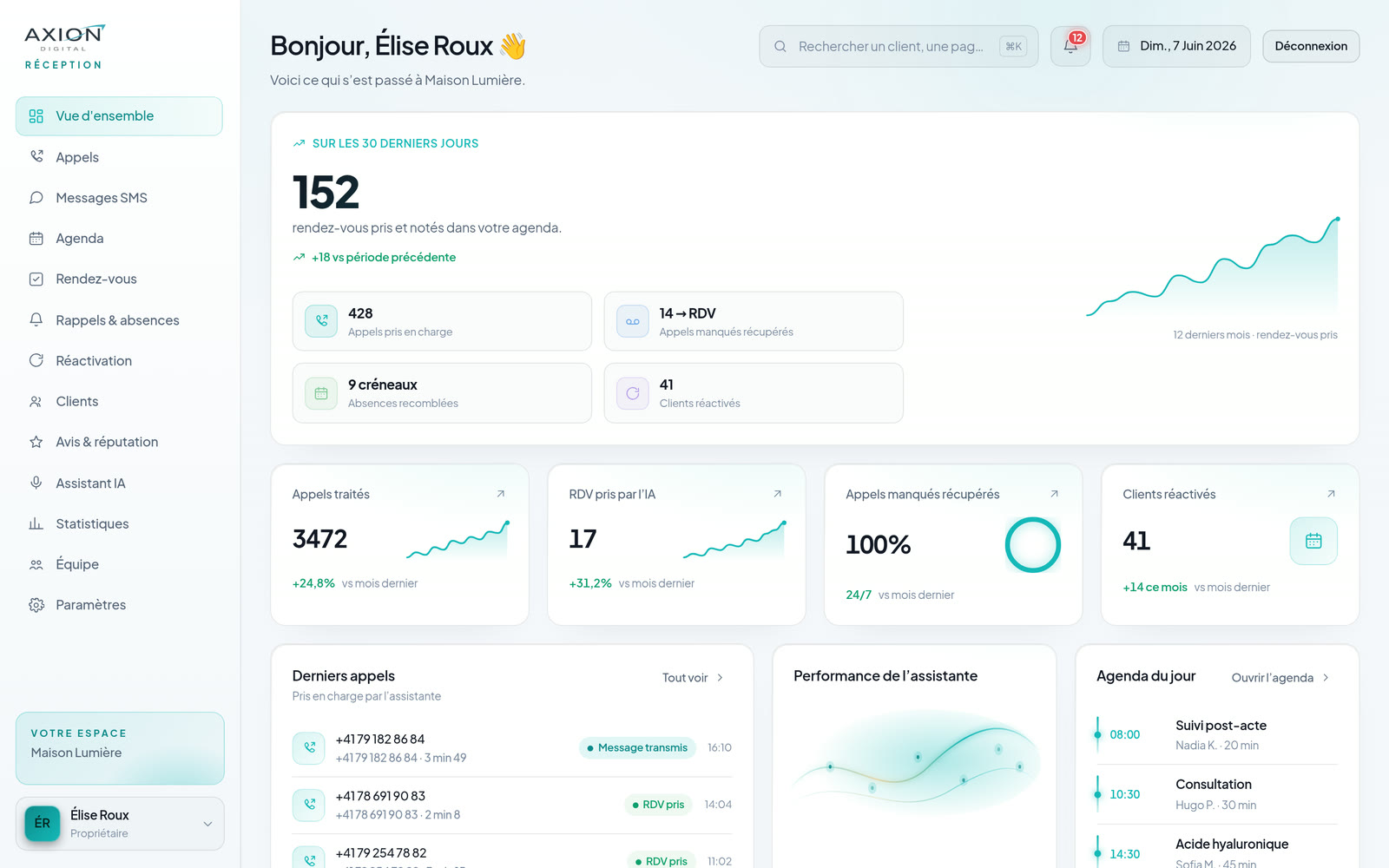Viewport: 1389px width, 868px height.
Task: Click the 100% circular progress ring
Action: coord(1032,545)
